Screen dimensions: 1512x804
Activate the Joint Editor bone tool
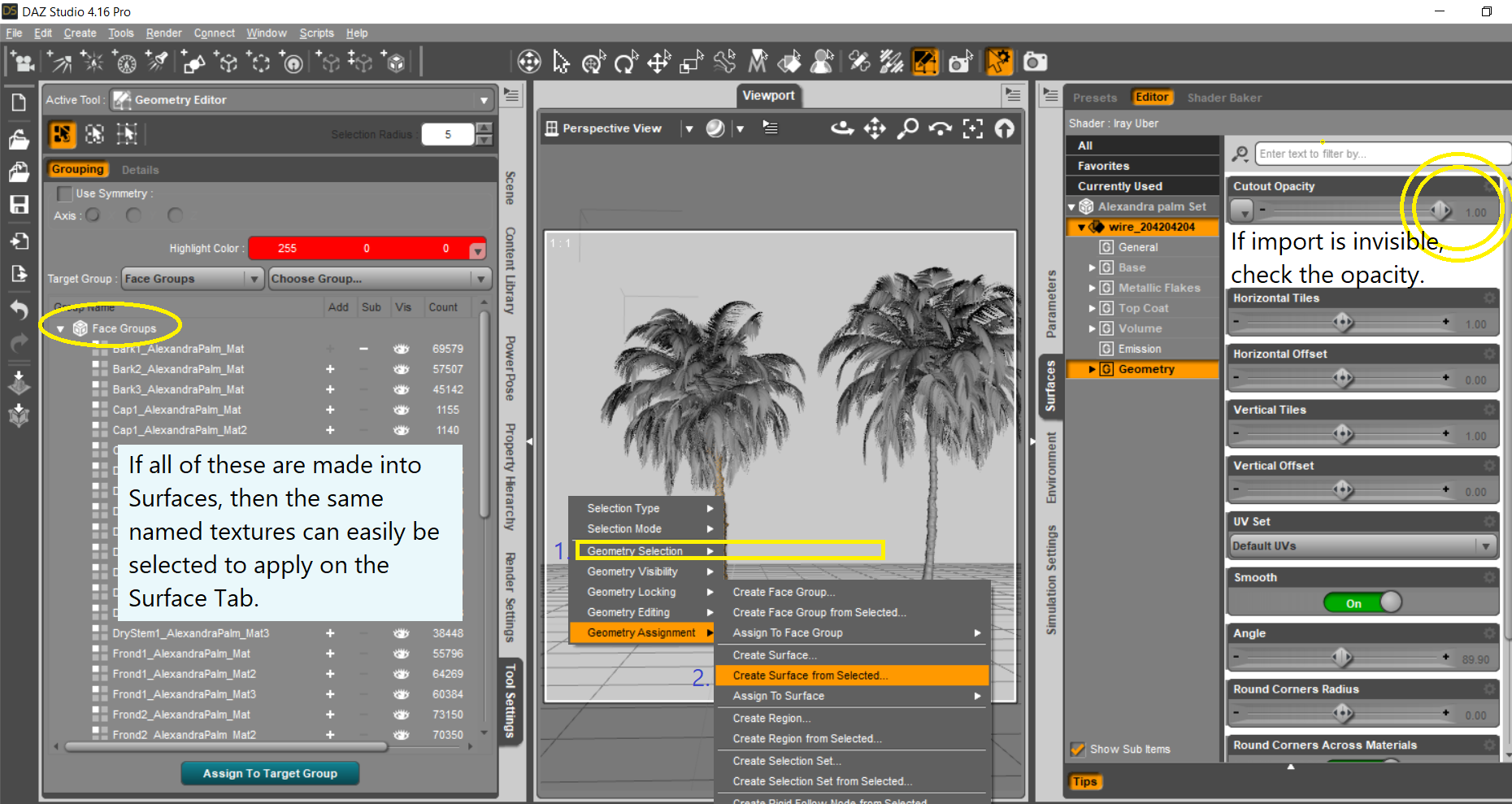(725, 62)
